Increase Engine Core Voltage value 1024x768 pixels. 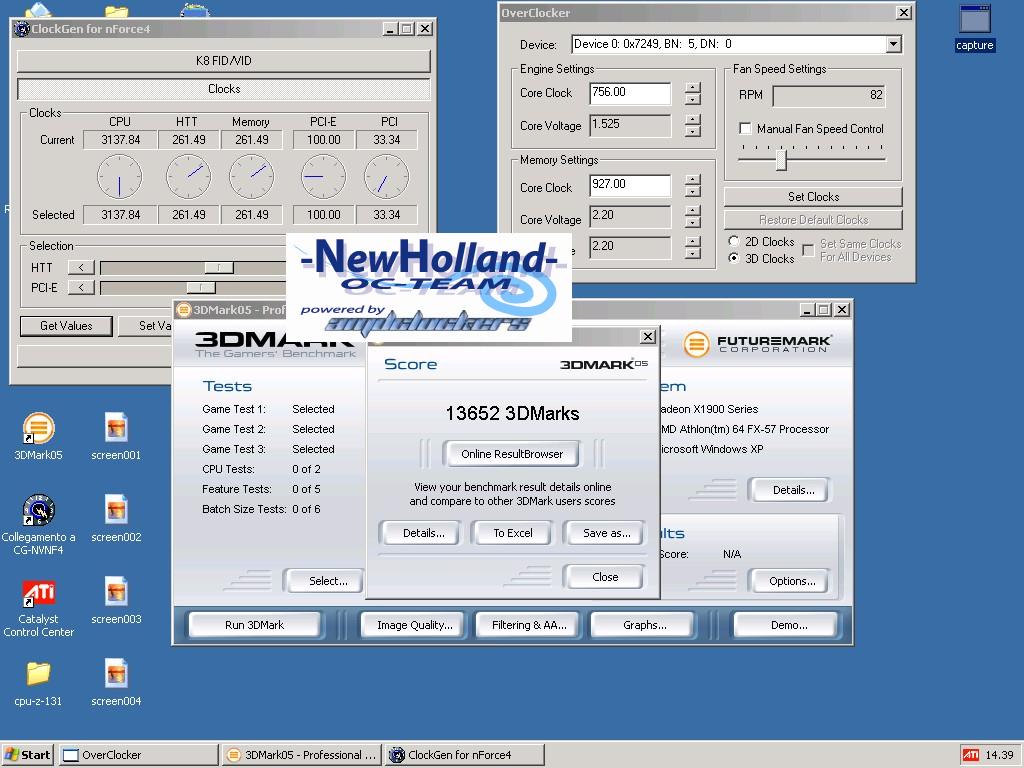tap(693, 120)
